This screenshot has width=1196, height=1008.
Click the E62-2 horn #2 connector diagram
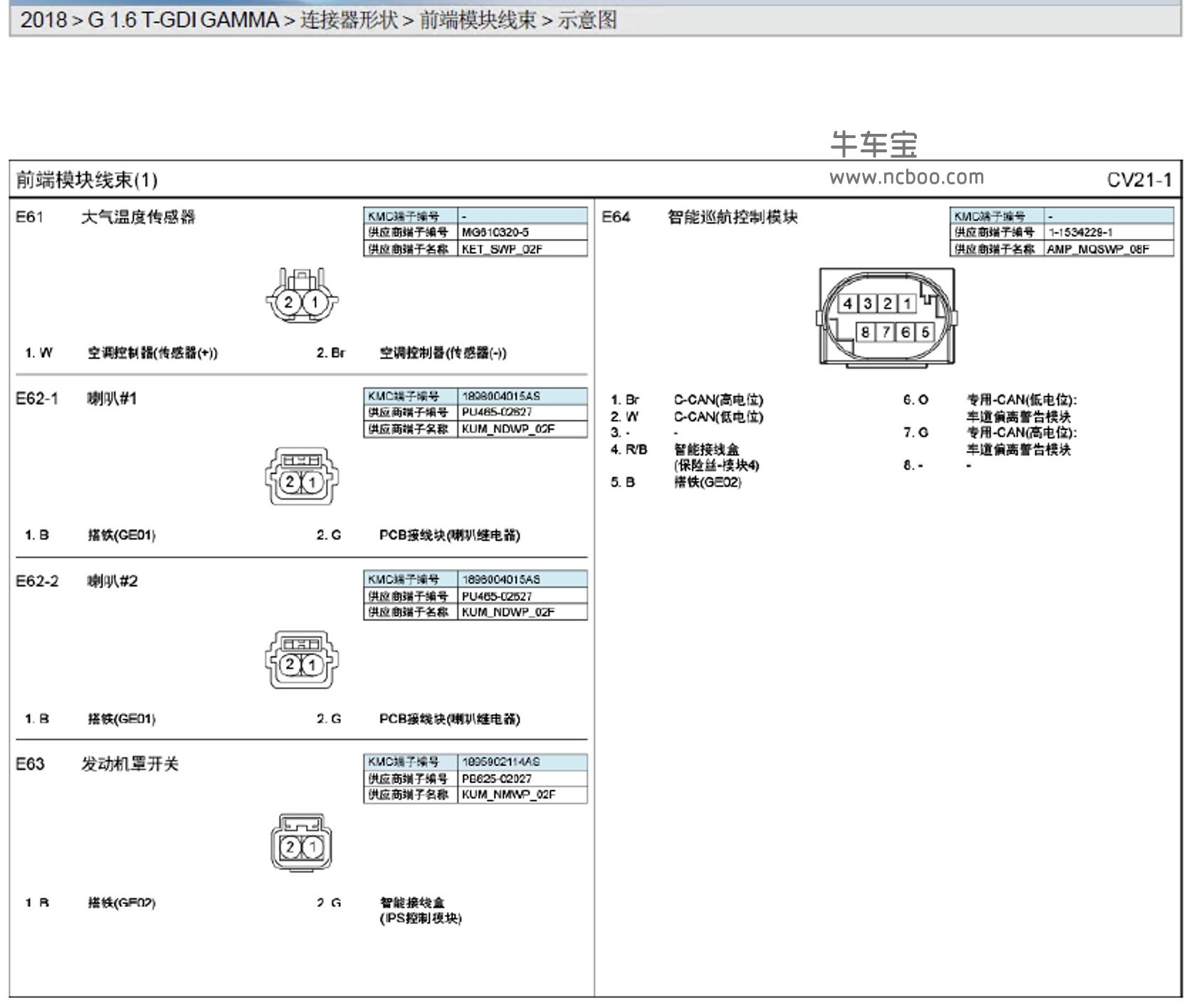coord(302,659)
